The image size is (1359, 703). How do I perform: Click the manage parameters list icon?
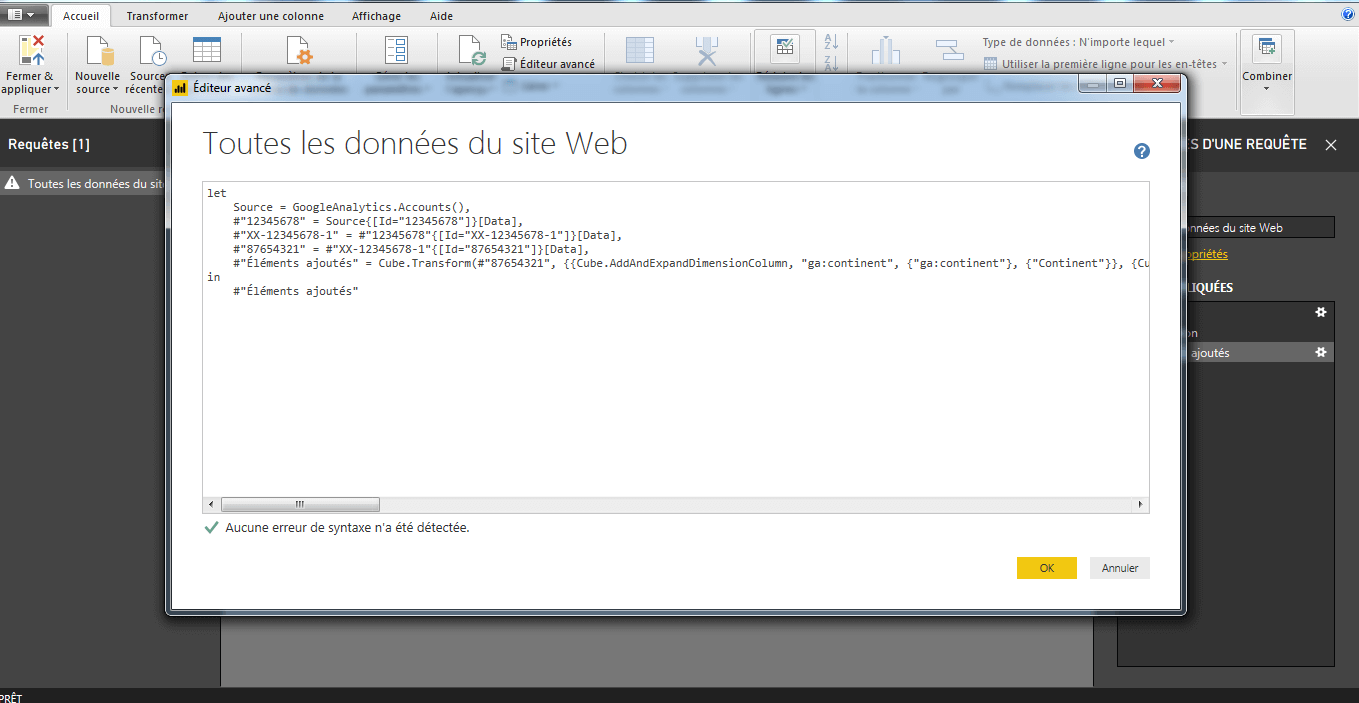(397, 50)
